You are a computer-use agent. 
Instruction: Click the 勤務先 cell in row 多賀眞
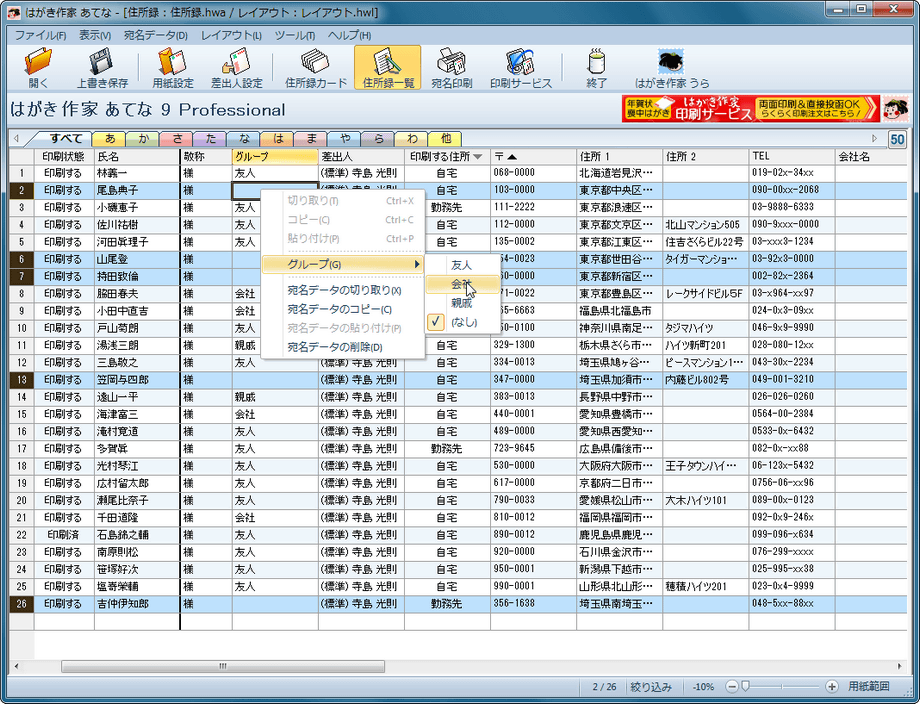pos(447,449)
